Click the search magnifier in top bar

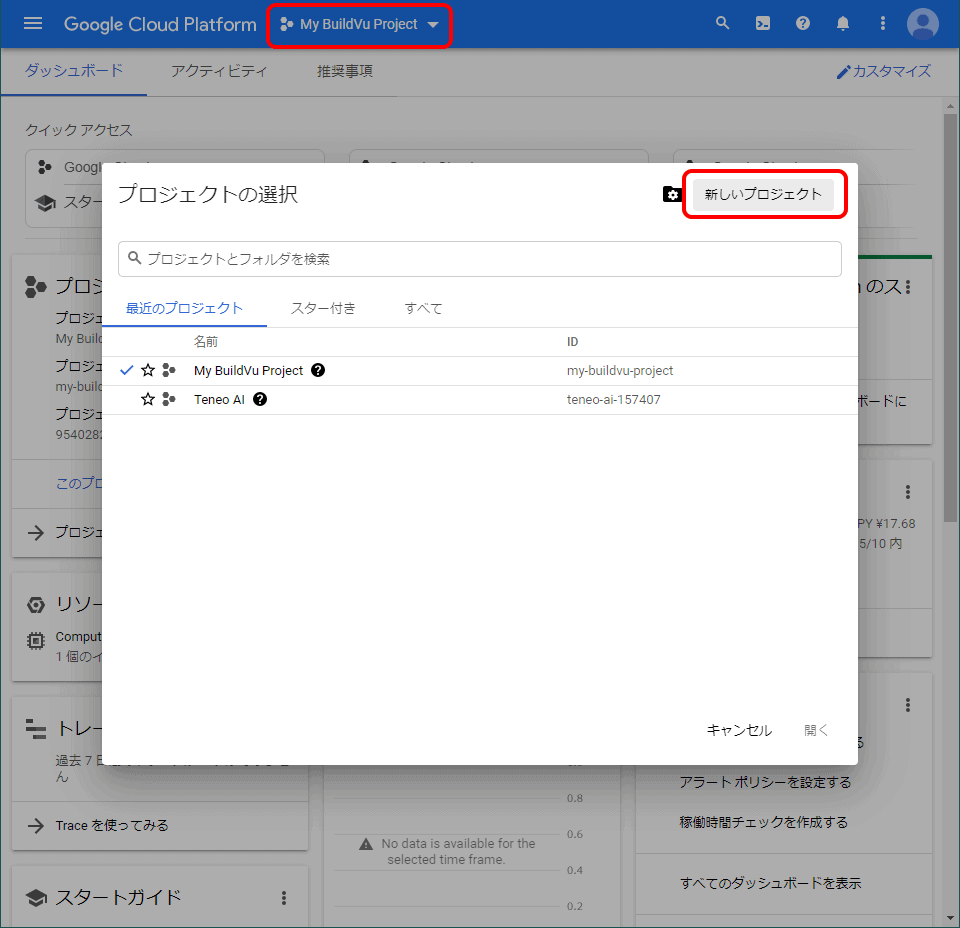point(722,23)
